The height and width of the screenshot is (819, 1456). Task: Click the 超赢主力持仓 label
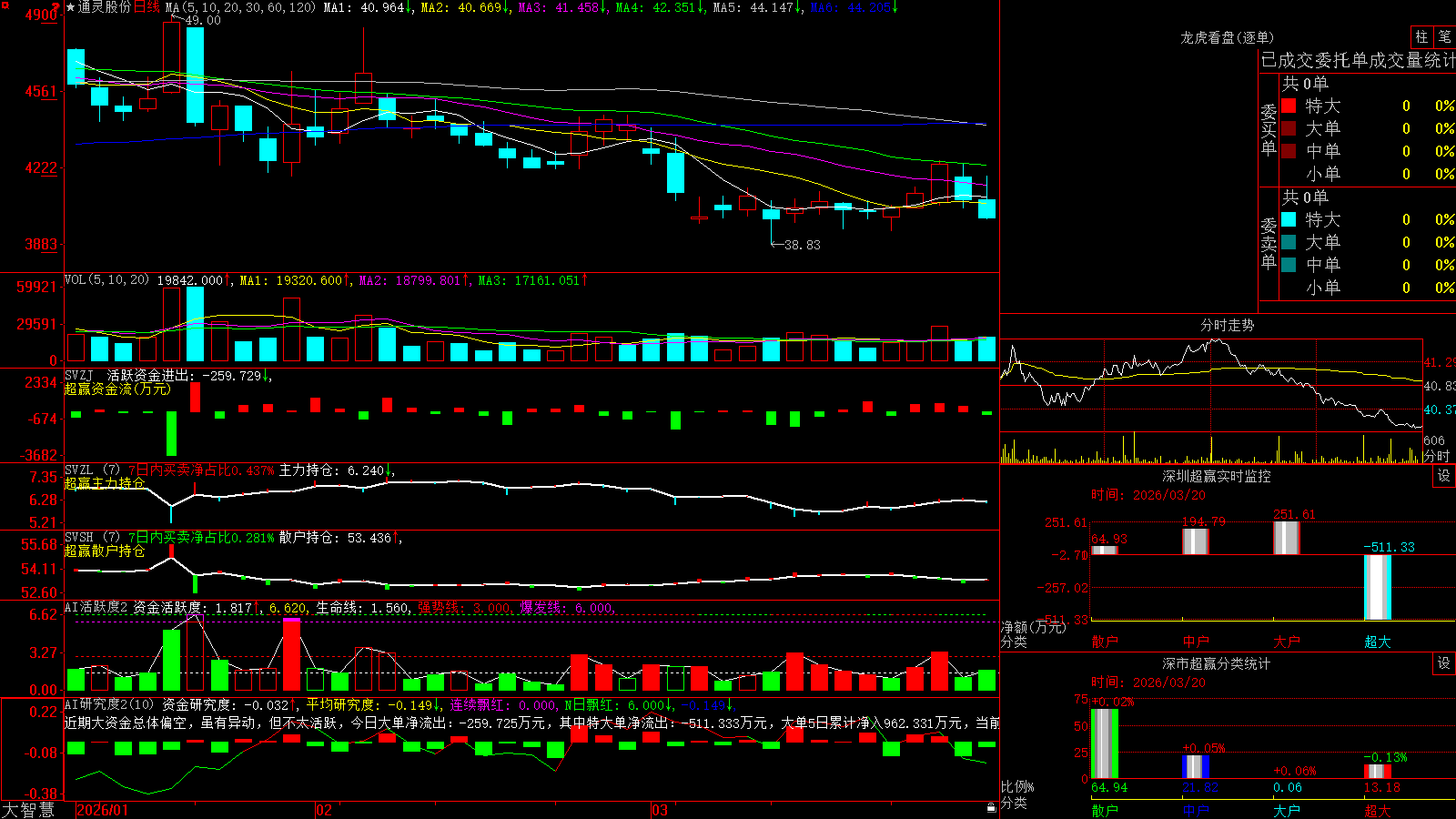tap(105, 483)
